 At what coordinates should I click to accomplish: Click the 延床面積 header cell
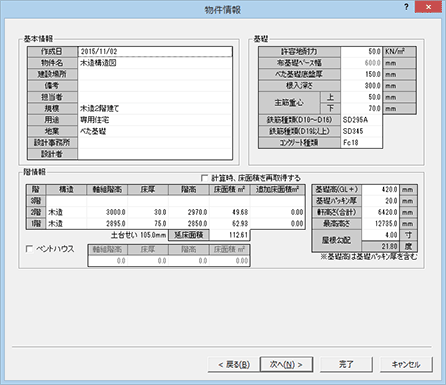tap(189, 235)
